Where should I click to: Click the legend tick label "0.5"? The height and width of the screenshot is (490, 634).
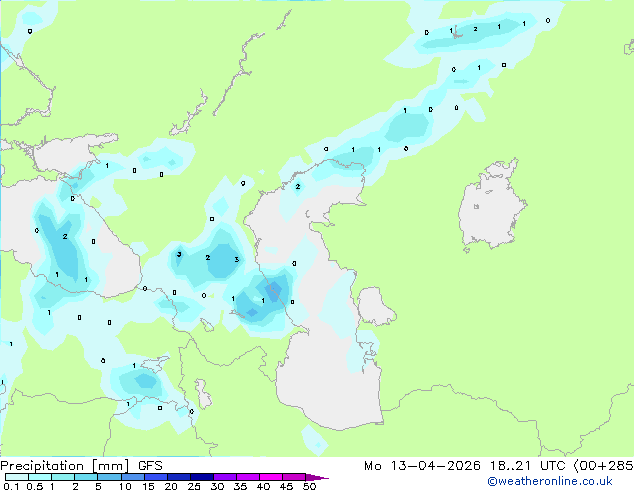click(x=35, y=486)
